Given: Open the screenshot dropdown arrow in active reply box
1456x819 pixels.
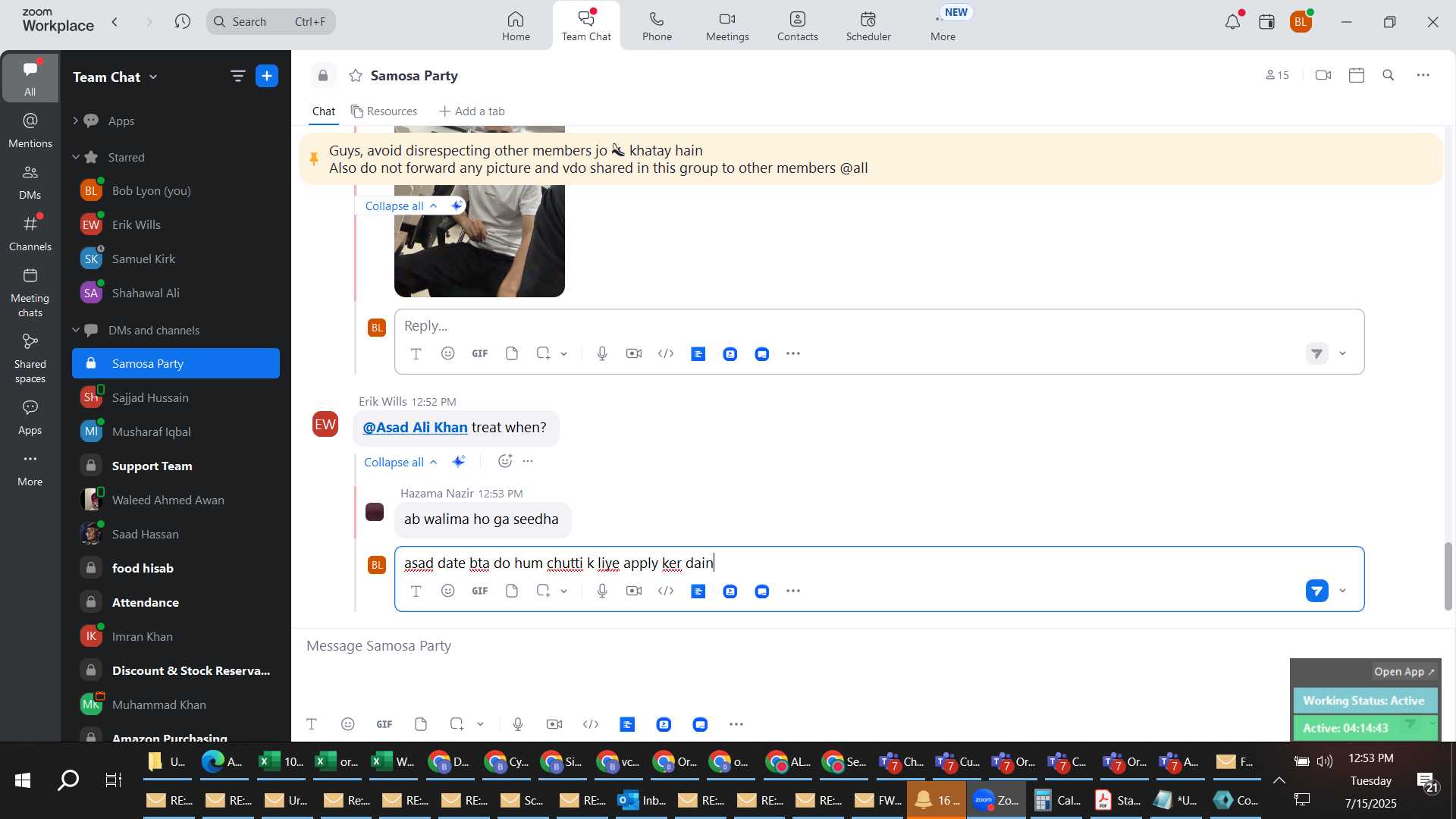Looking at the screenshot, I should pyautogui.click(x=564, y=591).
